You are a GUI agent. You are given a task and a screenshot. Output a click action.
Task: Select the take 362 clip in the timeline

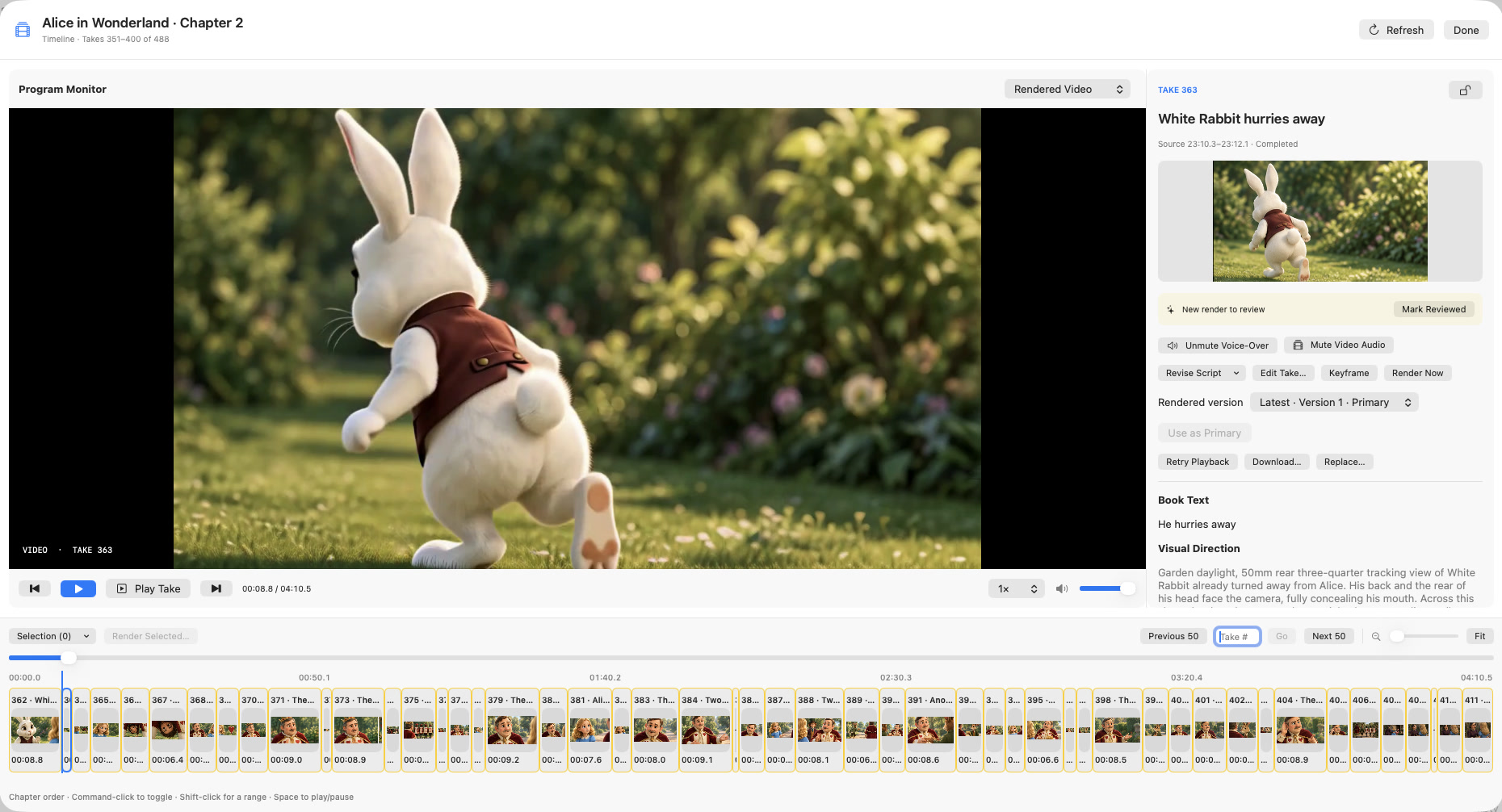pos(35,730)
